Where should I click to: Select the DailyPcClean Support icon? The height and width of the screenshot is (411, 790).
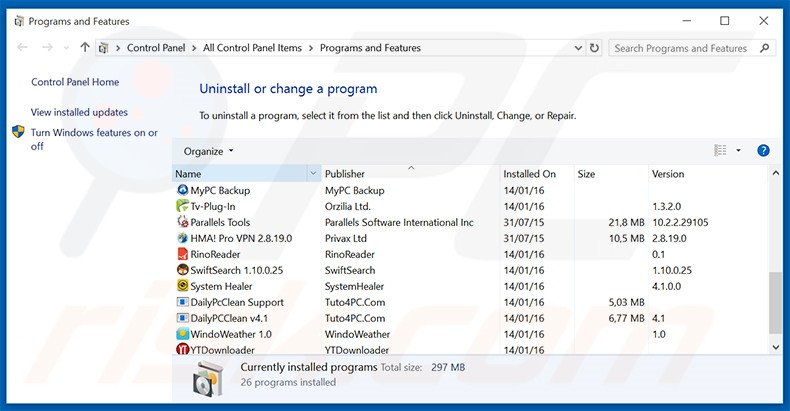point(182,302)
